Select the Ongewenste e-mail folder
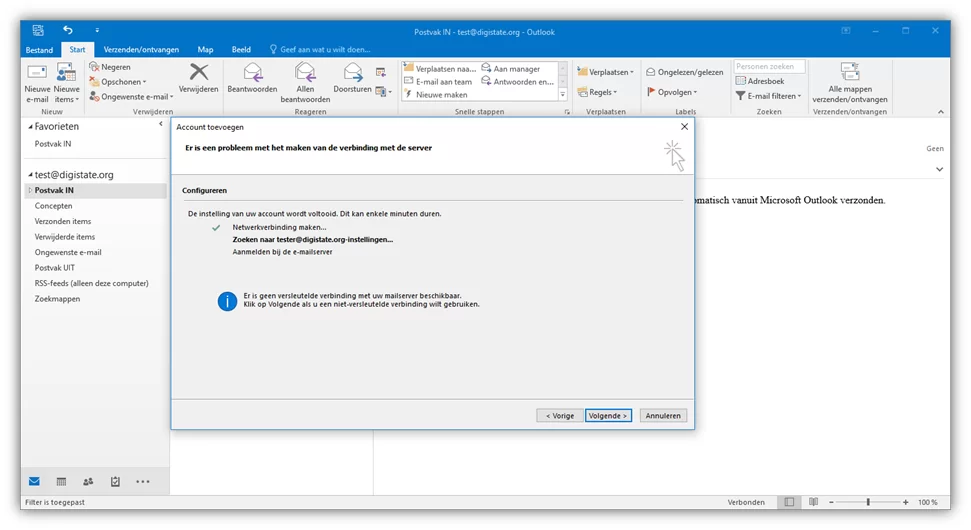This screenshot has height=530, width=971. 67,252
